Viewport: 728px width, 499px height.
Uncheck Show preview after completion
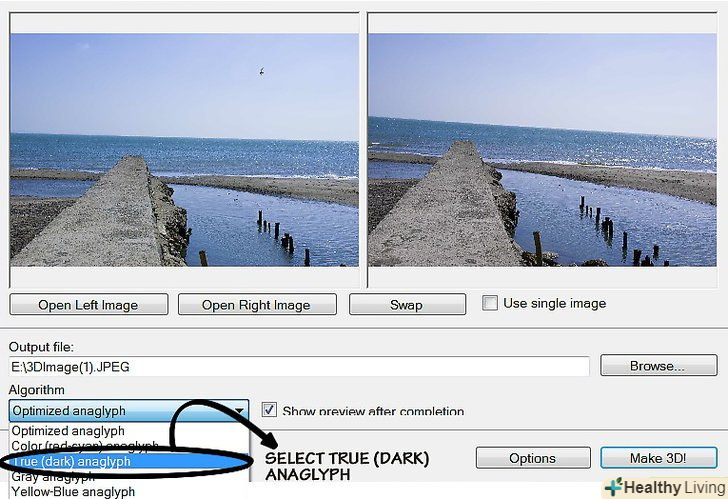pos(269,410)
